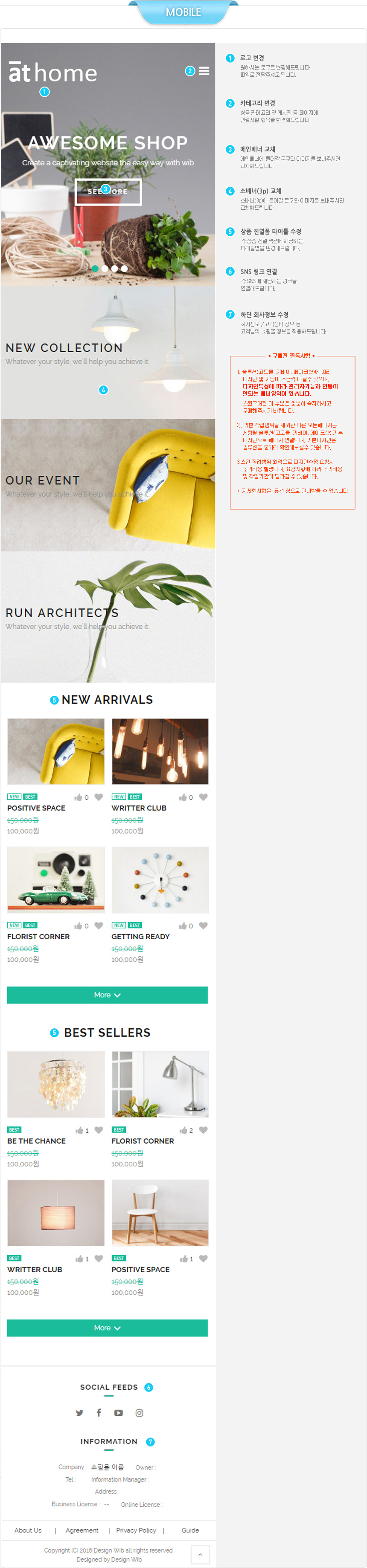Select the first slider dot on main banner

tap(95, 268)
